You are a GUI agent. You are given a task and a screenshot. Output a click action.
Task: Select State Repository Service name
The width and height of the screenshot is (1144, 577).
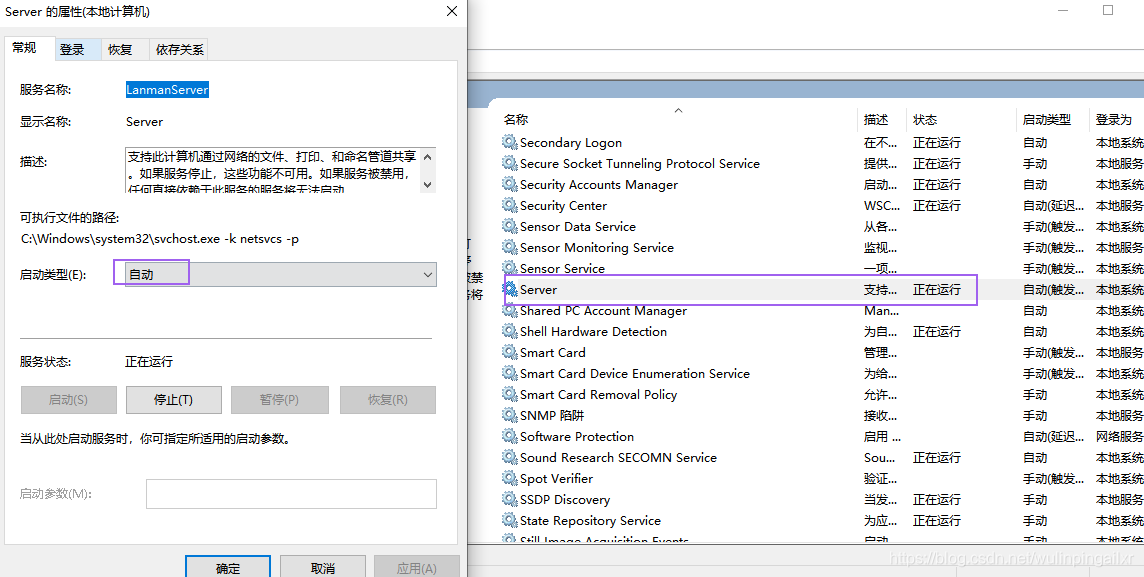tap(590, 521)
